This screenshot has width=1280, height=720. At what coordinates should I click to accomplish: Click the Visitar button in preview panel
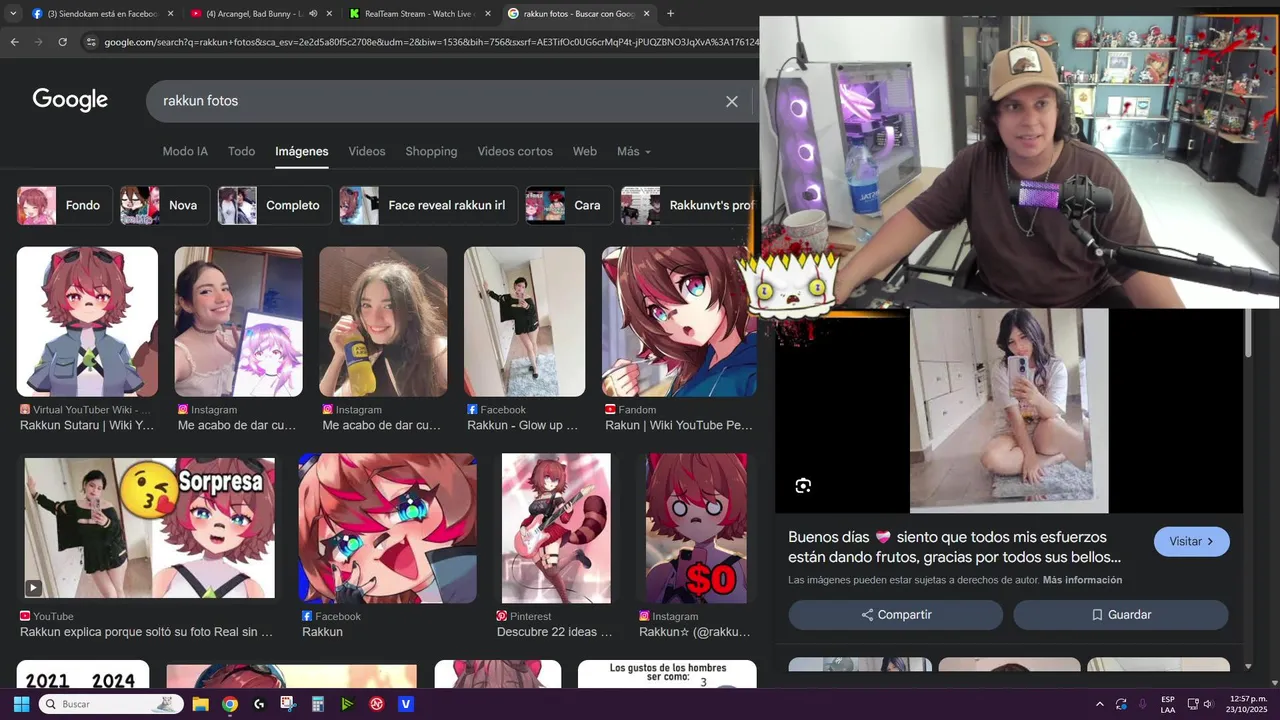[1192, 541]
